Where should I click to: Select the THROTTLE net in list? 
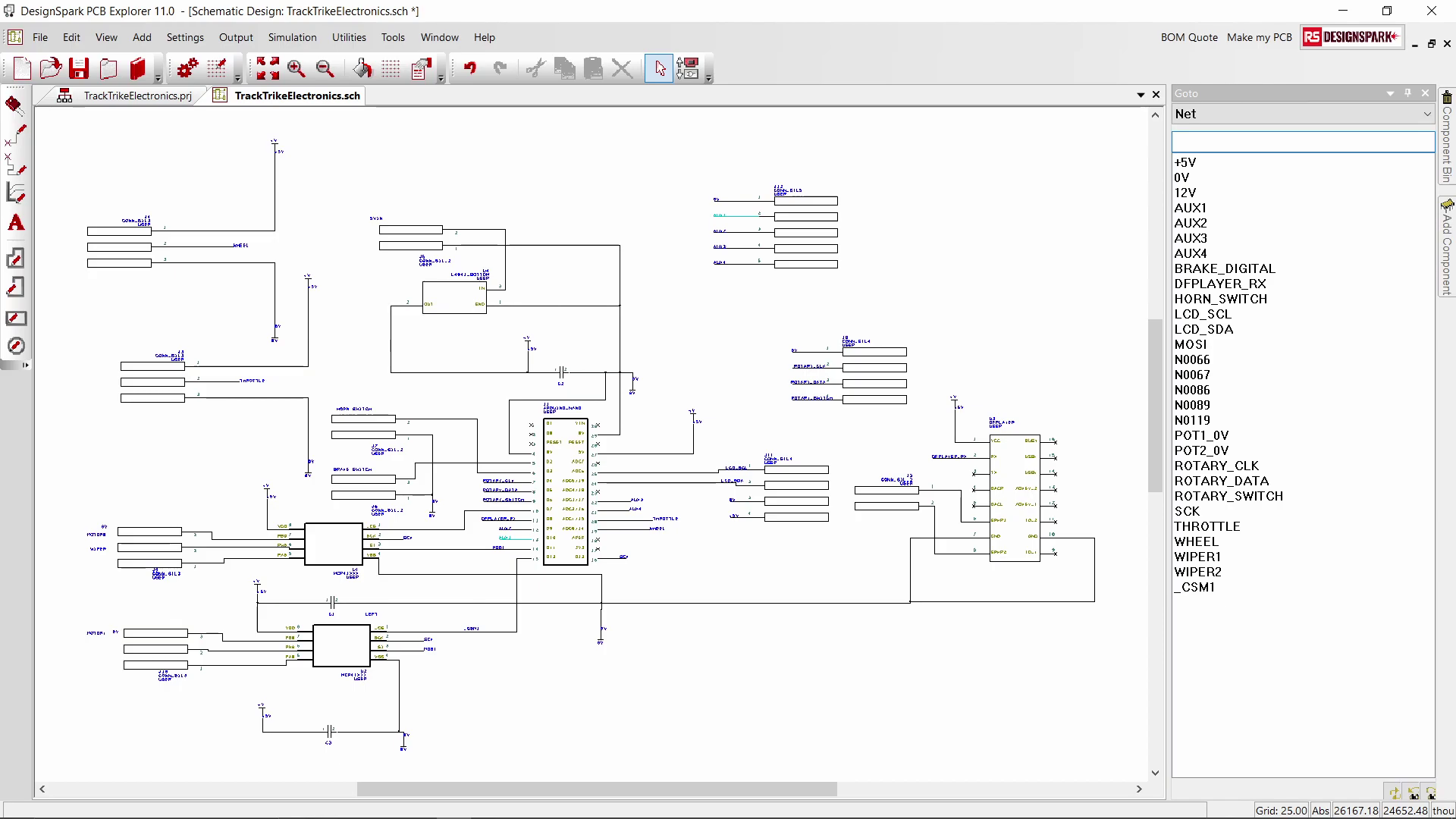point(1207,526)
